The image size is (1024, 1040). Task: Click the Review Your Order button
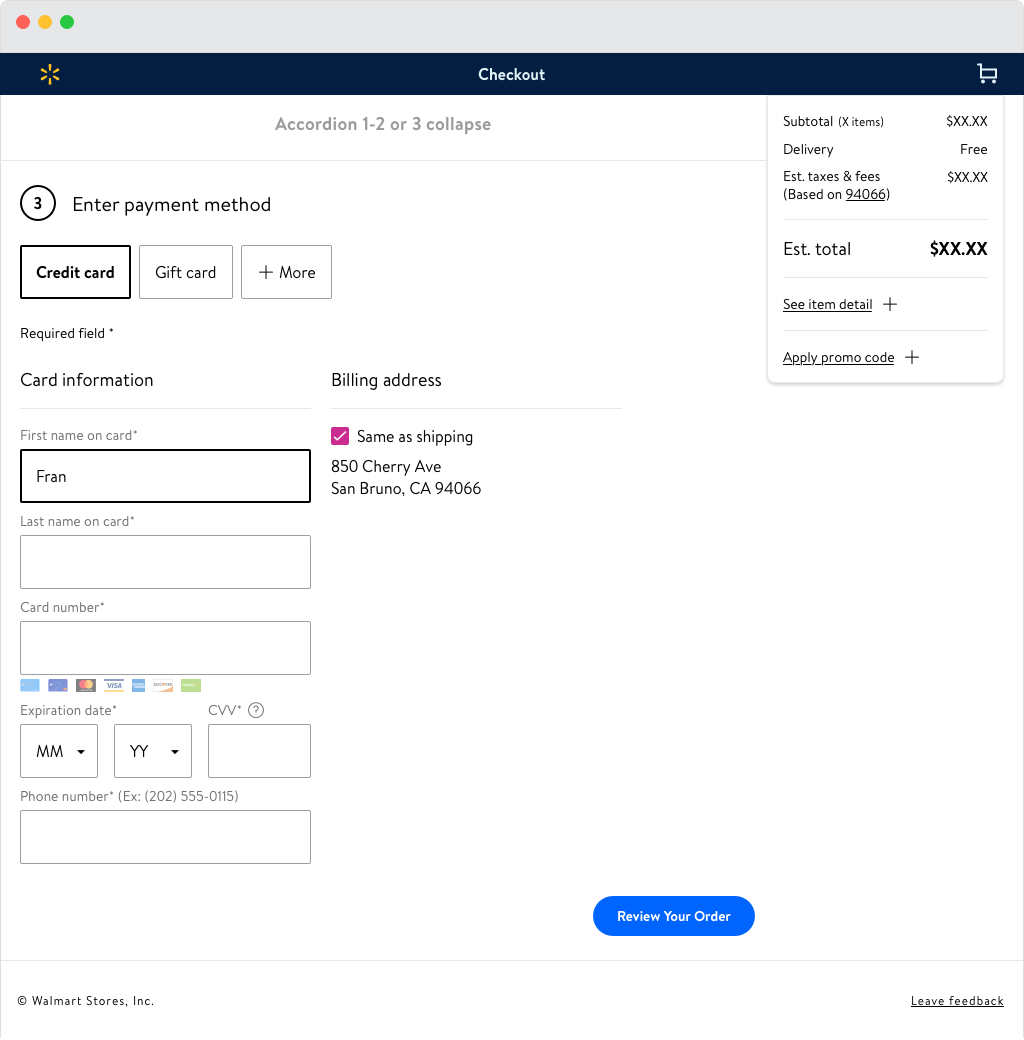click(673, 916)
